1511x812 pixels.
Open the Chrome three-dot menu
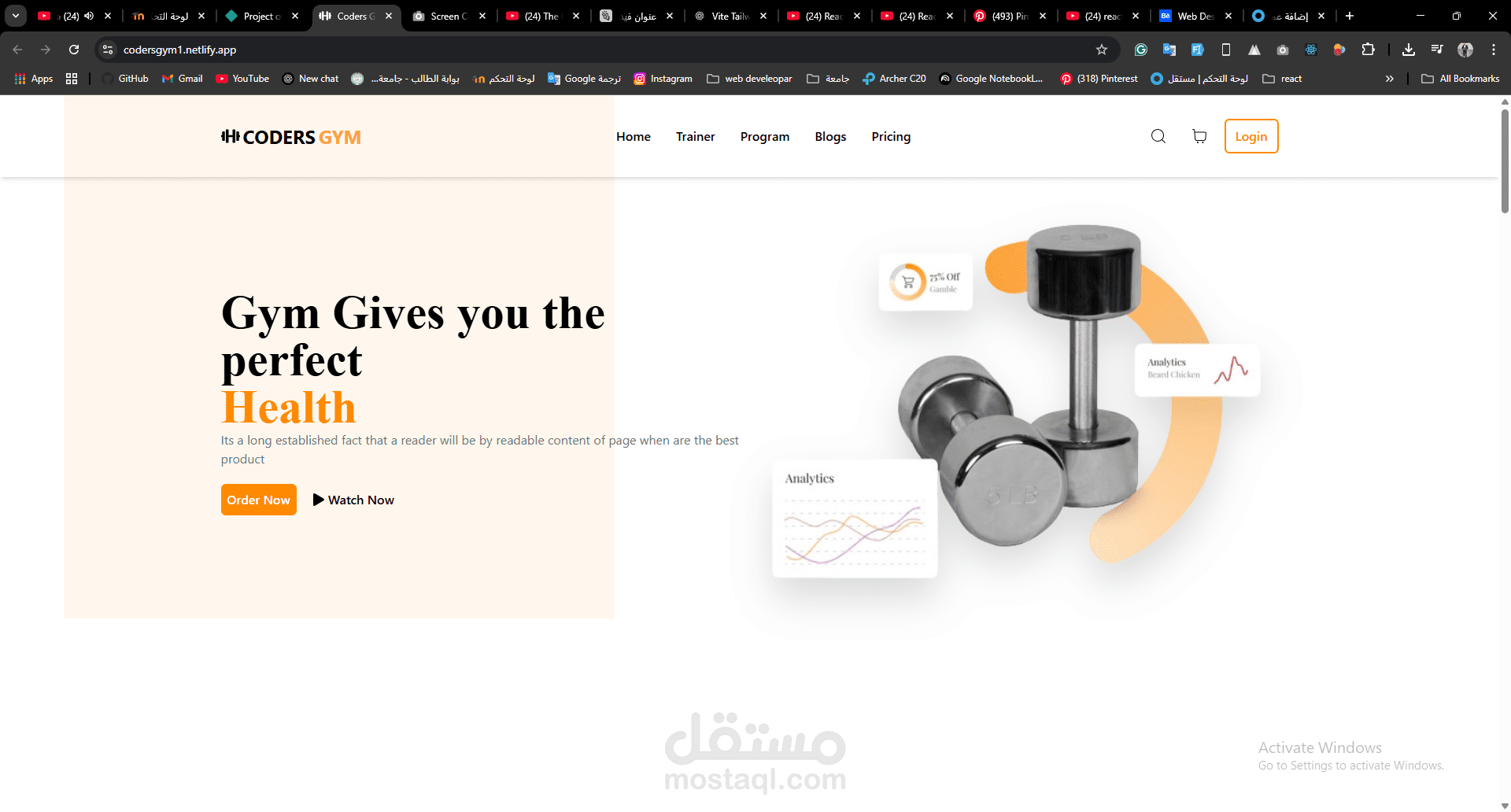pos(1494,50)
